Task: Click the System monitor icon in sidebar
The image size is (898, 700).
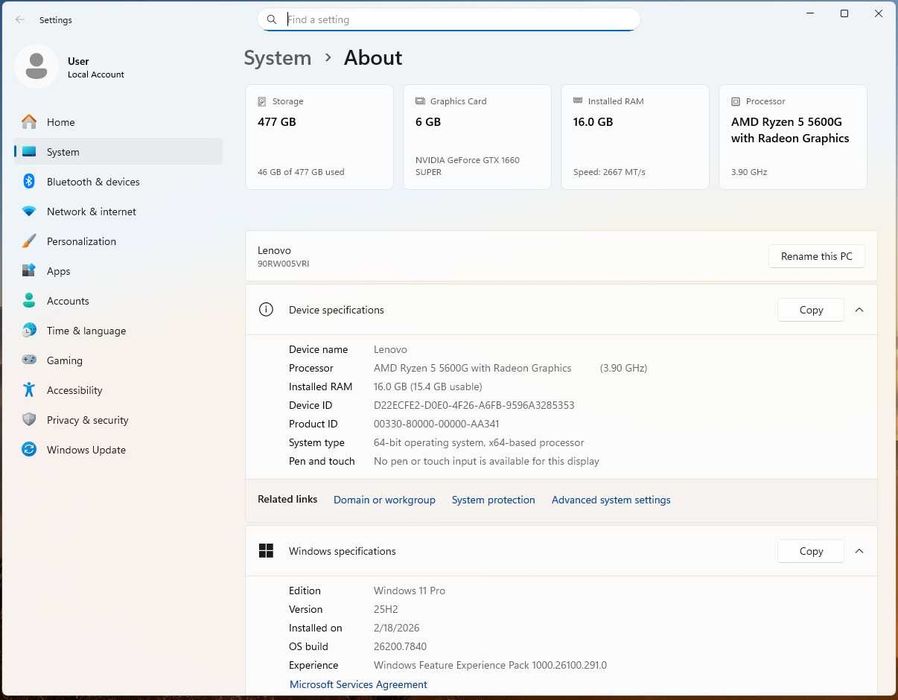Action: [29, 152]
